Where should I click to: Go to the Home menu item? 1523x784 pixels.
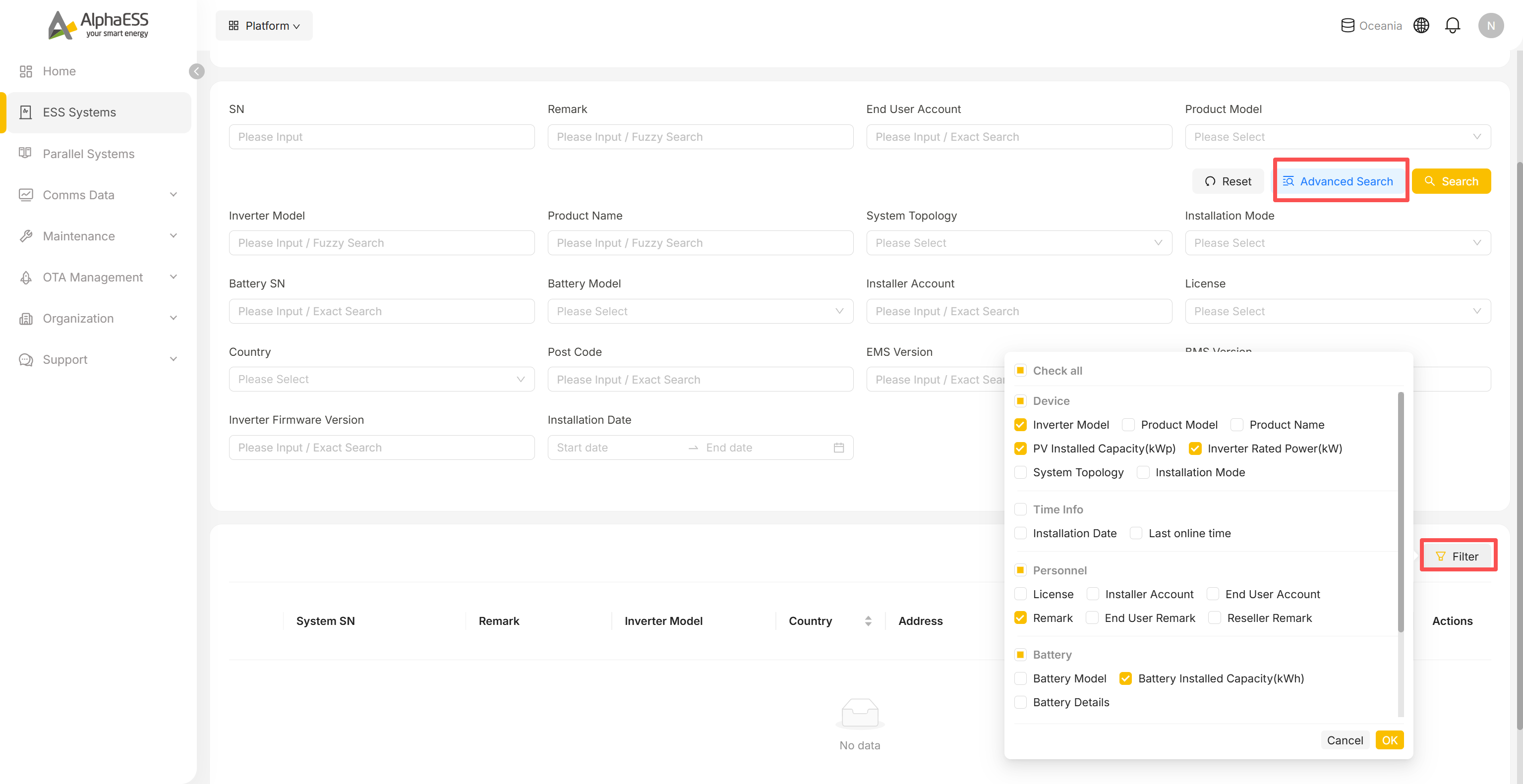point(98,71)
